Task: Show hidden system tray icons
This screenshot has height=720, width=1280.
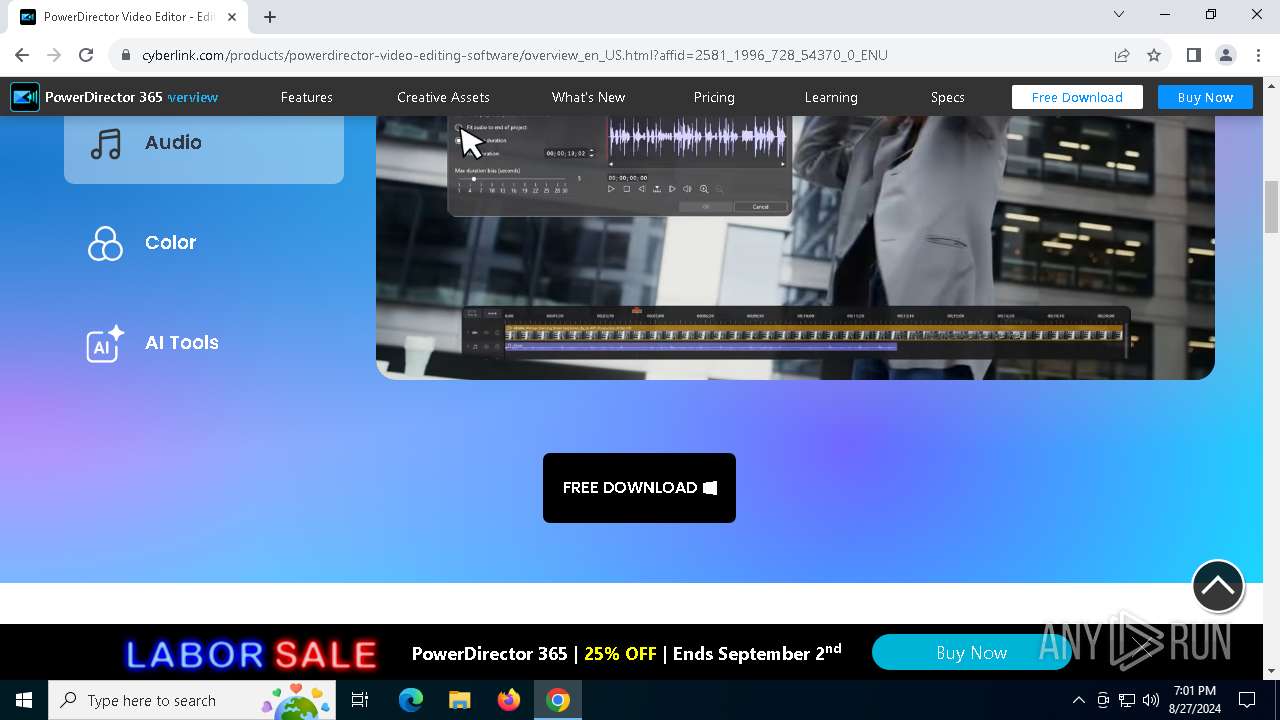Action: point(1078,700)
